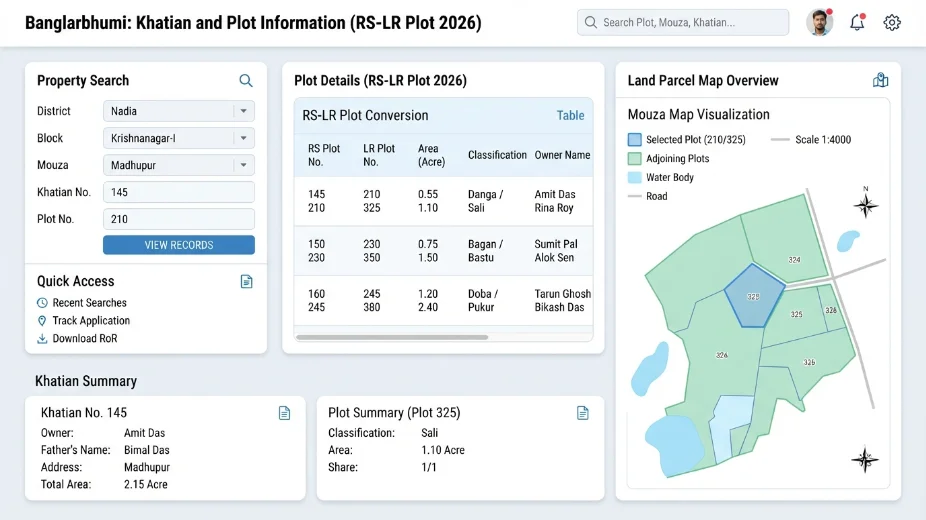Click the Land Parcel Map overview icon
The image size is (926, 520).
[880, 80]
